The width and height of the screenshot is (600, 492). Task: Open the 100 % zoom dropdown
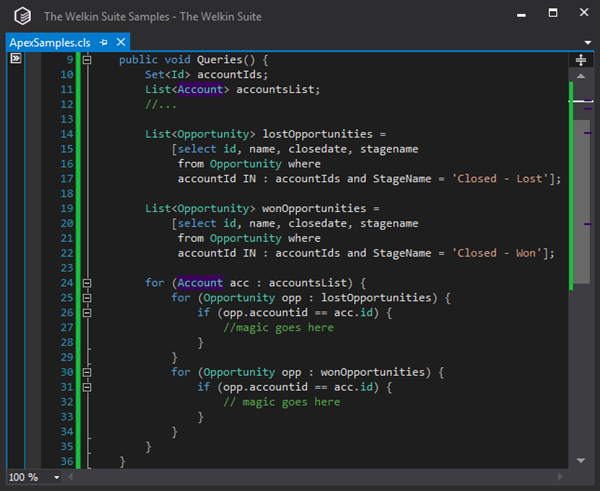56,478
